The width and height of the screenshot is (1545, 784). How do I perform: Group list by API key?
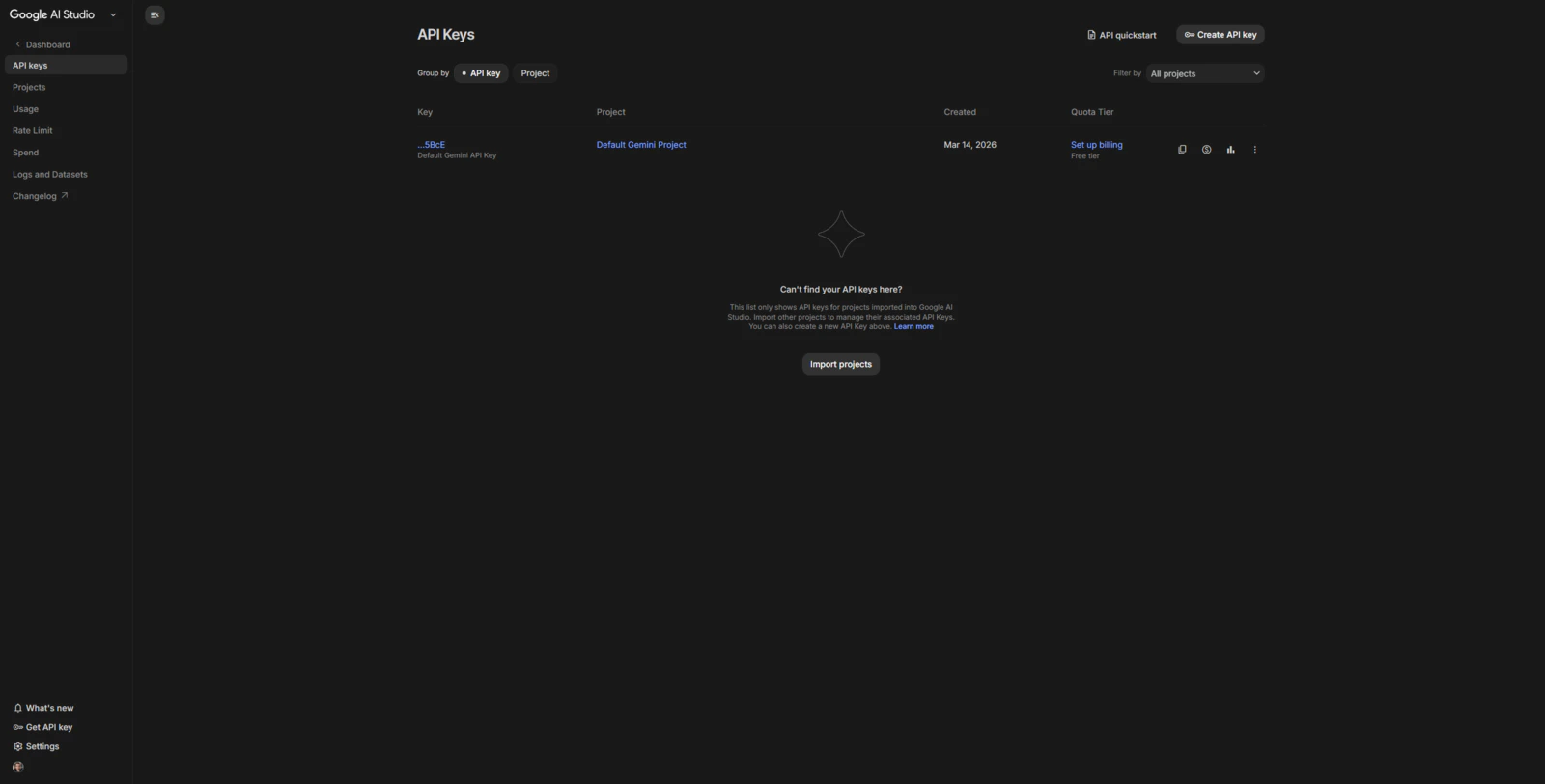(x=481, y=73)
